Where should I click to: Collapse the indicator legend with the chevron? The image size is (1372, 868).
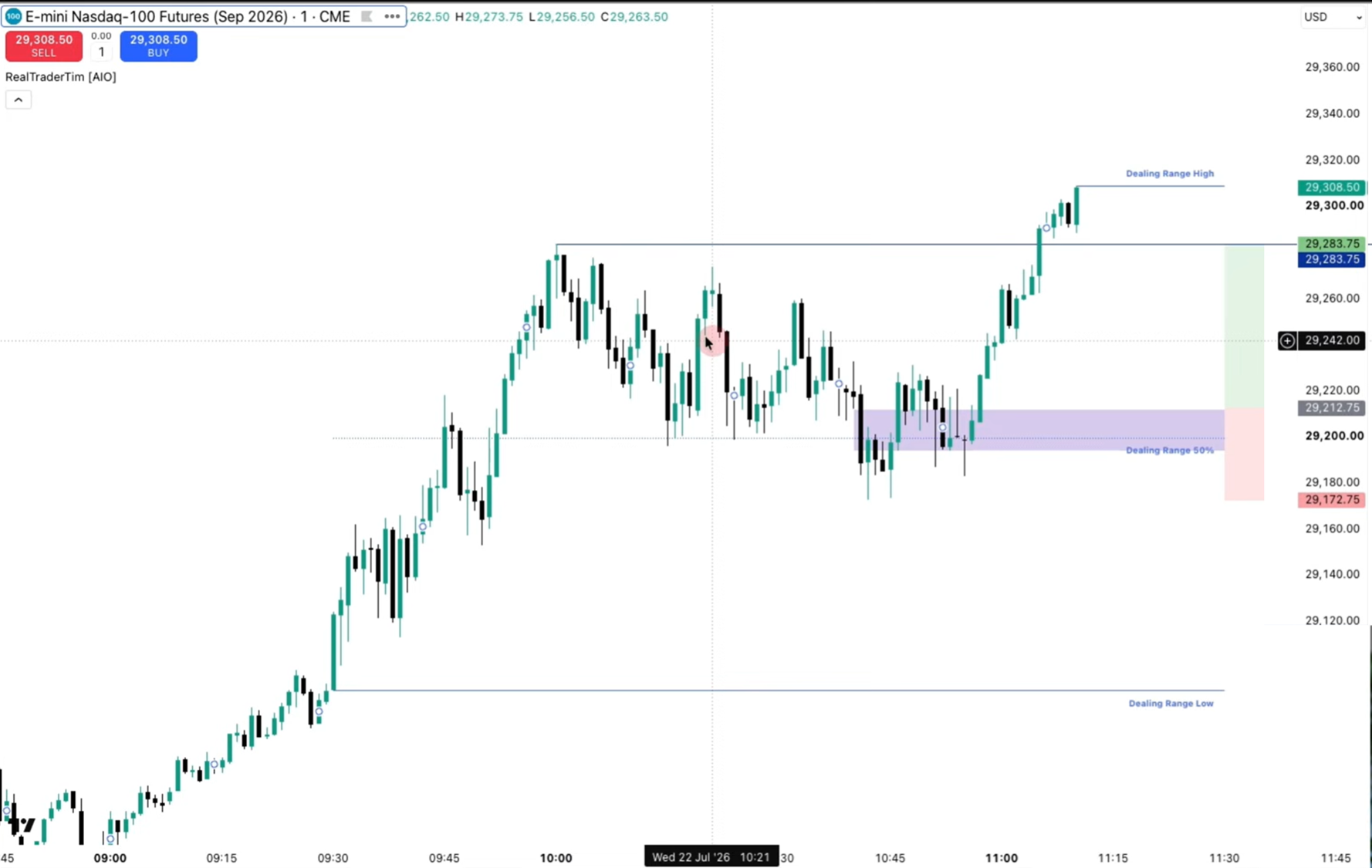tap(19, 100)
